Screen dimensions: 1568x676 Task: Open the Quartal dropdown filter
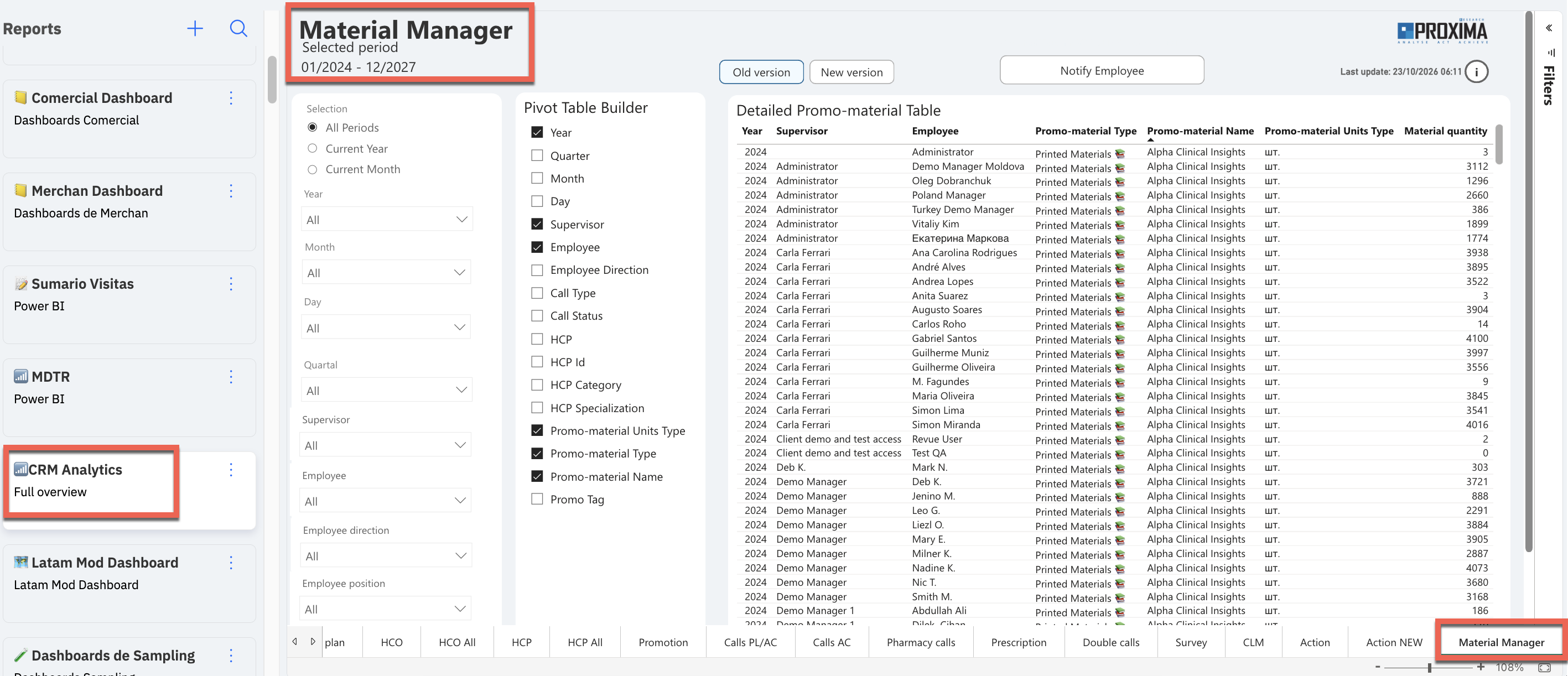point(387,390)
